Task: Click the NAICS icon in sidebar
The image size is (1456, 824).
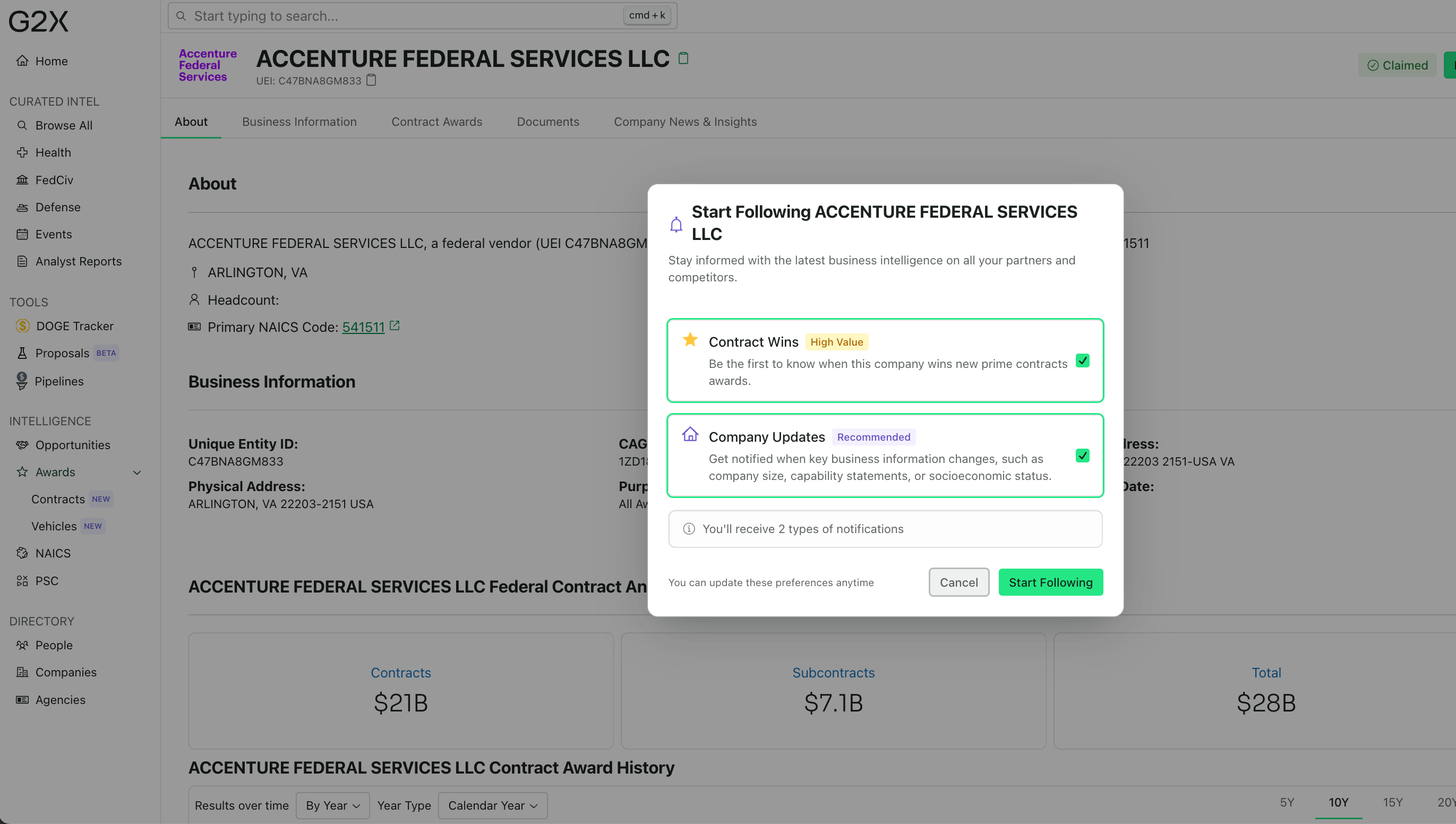Action: click(22, 553)
